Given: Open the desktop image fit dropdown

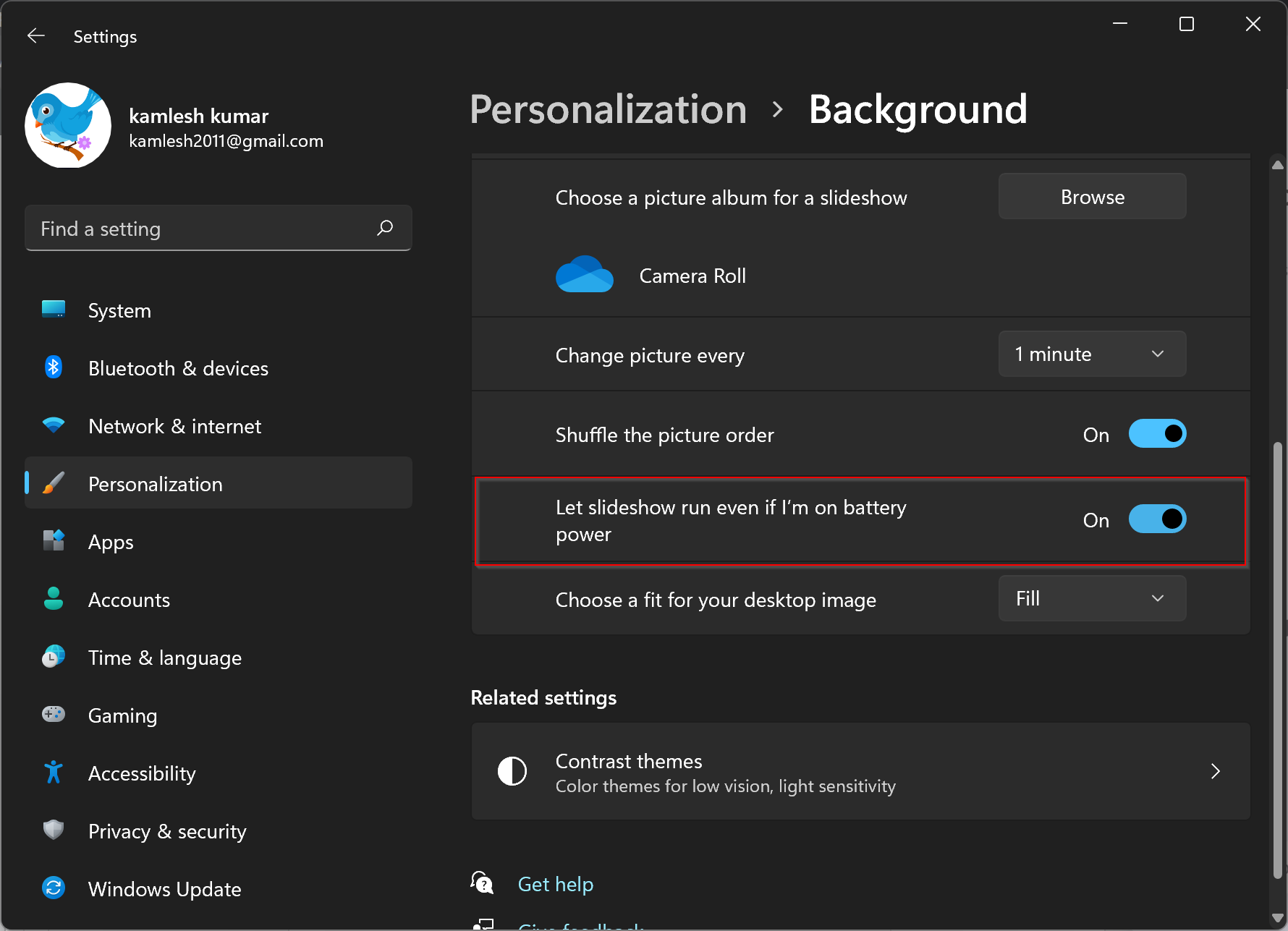Looking at the screenshot, I should pos(1092,599).
